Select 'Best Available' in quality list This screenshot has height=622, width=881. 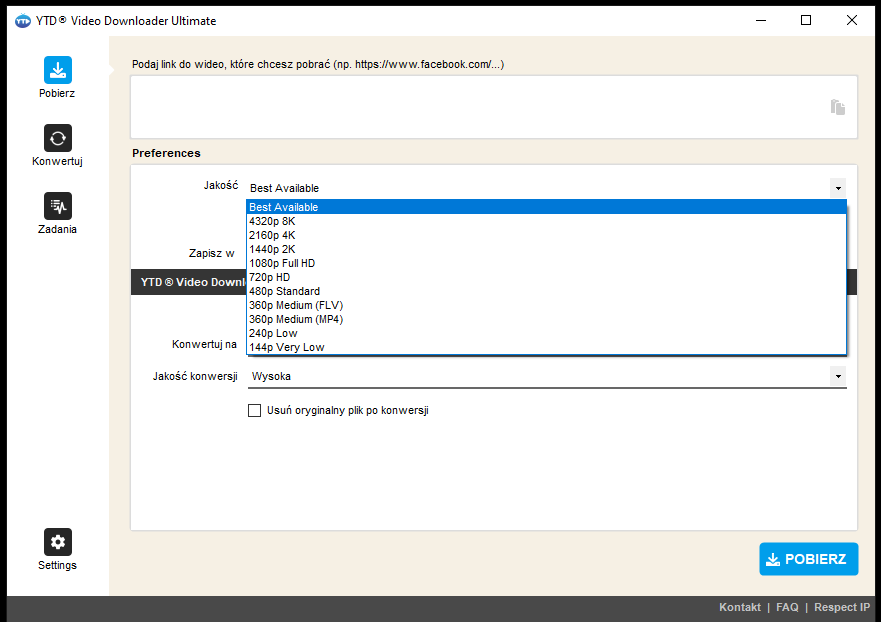546,207
